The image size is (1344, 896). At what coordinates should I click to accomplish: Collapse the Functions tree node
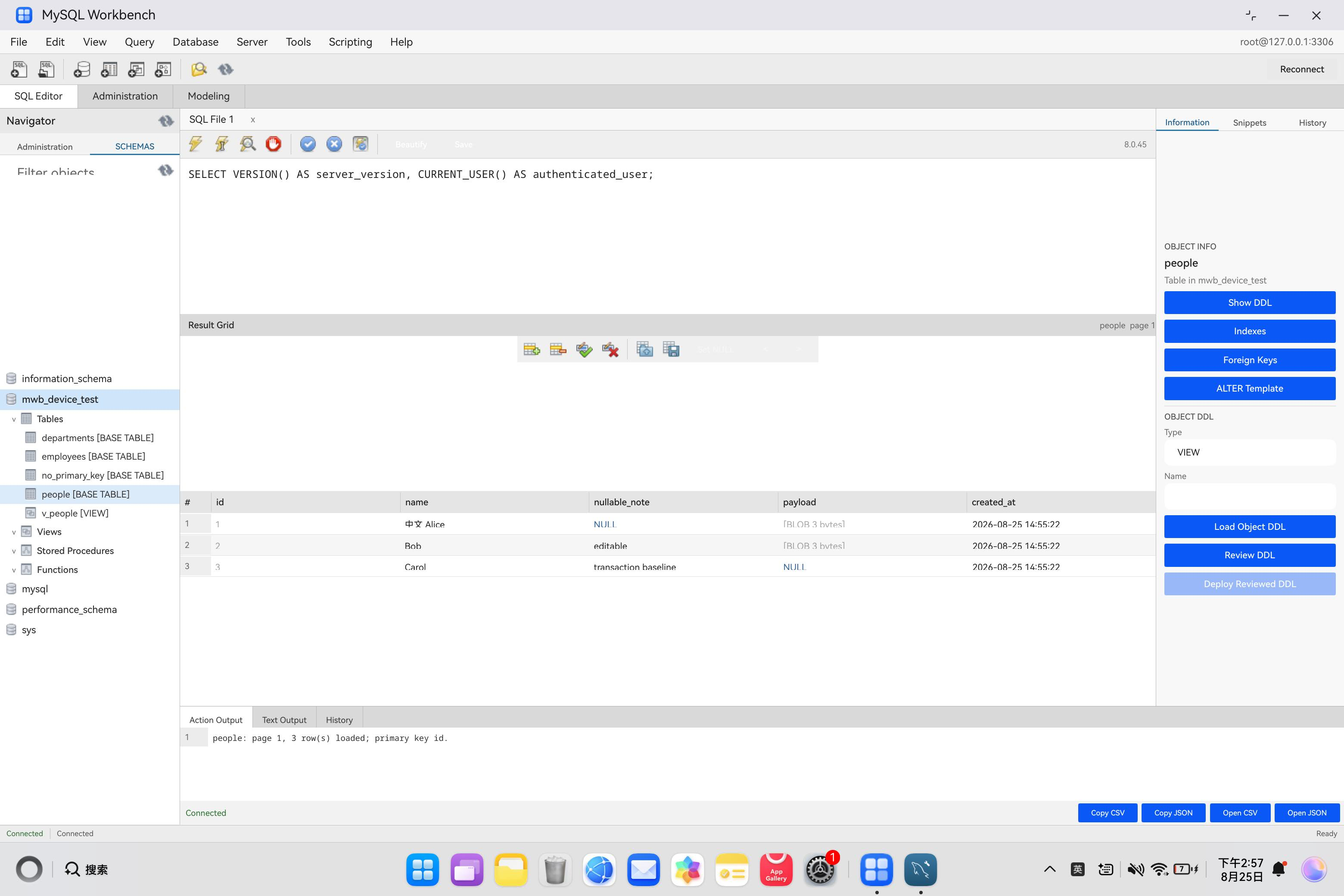[14, 570]
